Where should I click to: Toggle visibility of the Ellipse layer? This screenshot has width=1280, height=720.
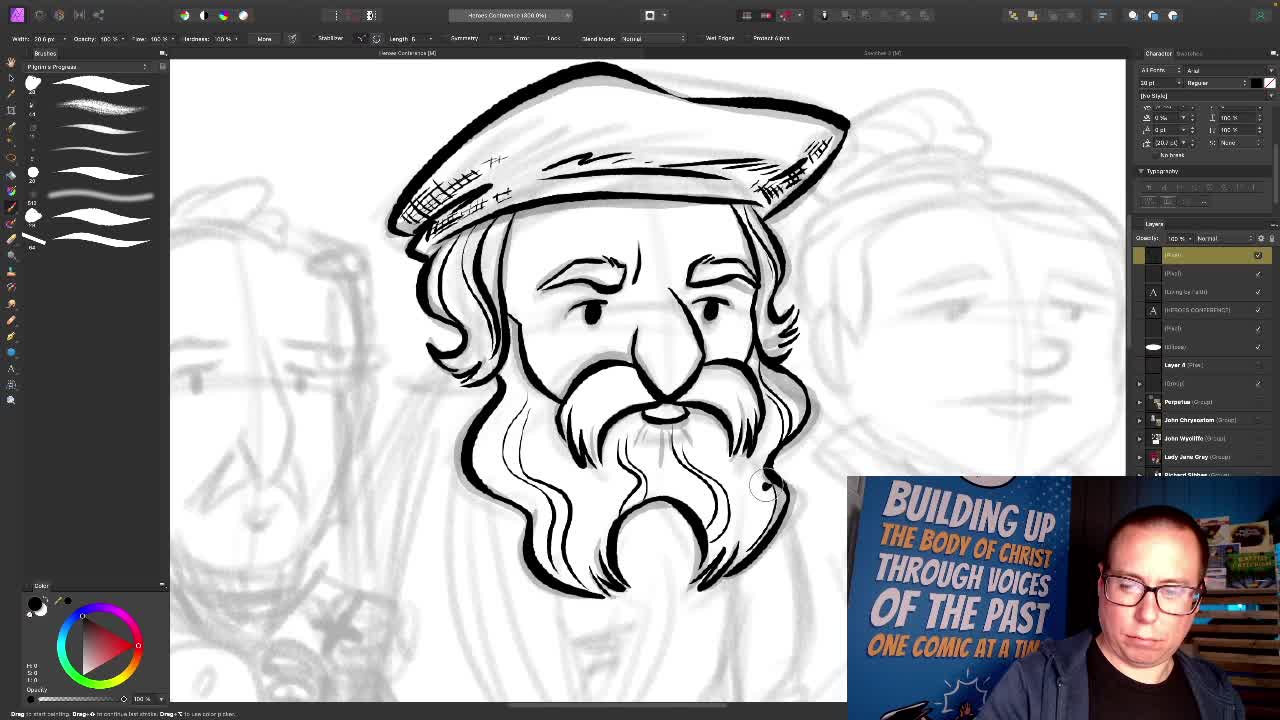coord(1258,347)
